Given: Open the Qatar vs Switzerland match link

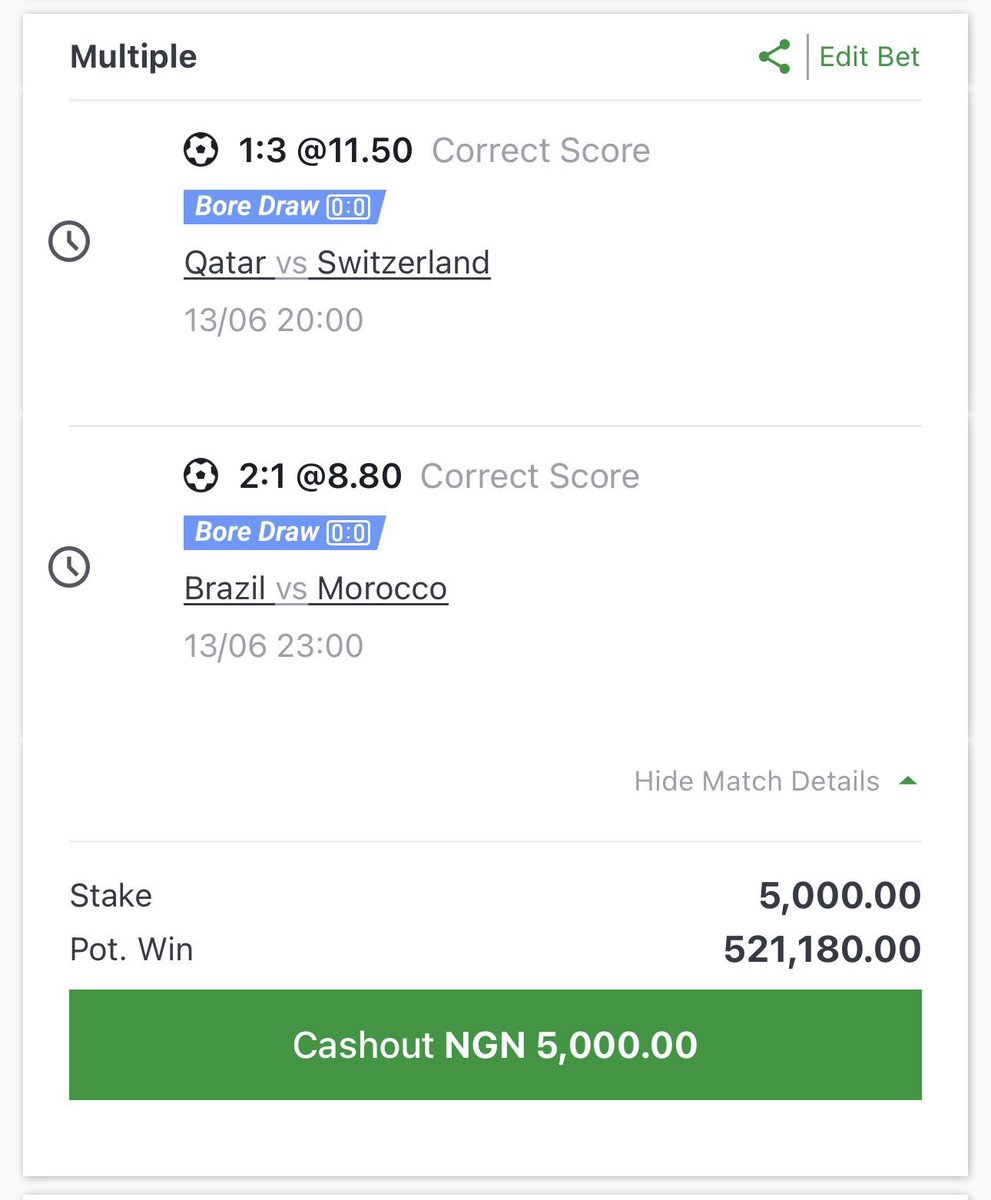Looking at the screenshot, I should coord(337,263).
